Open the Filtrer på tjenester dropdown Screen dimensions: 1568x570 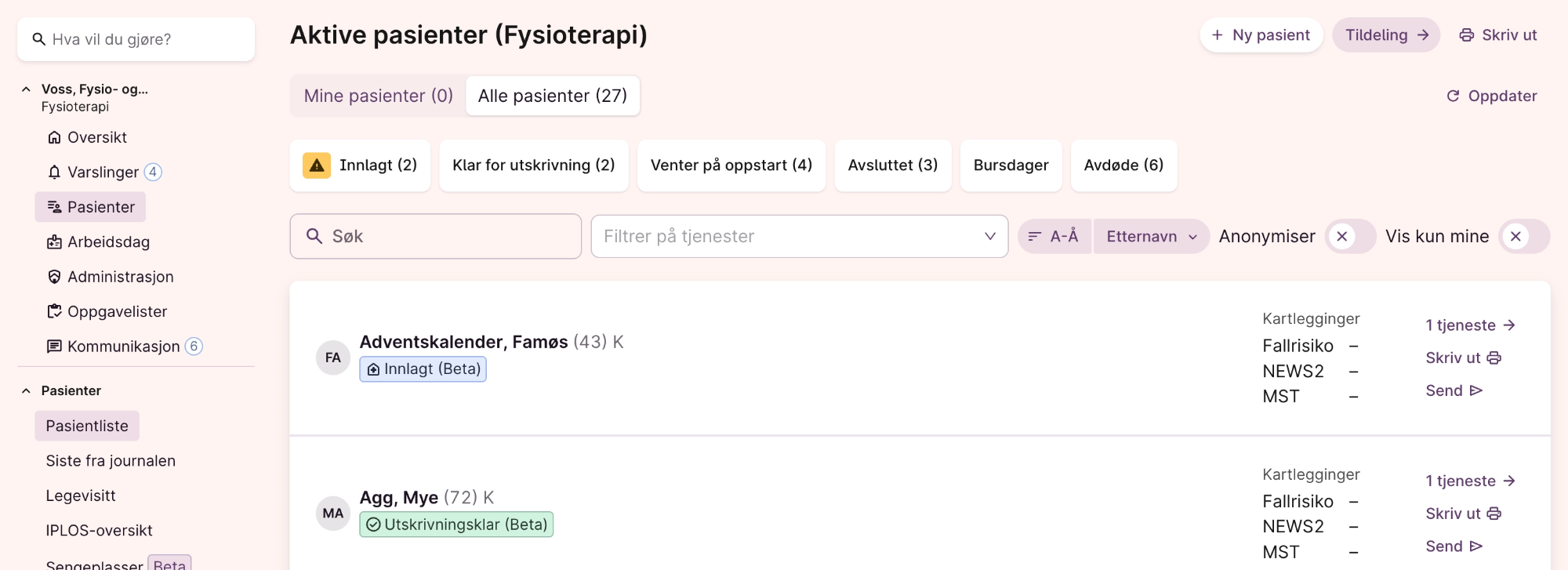pyautogui.click(x=799, y=237)
